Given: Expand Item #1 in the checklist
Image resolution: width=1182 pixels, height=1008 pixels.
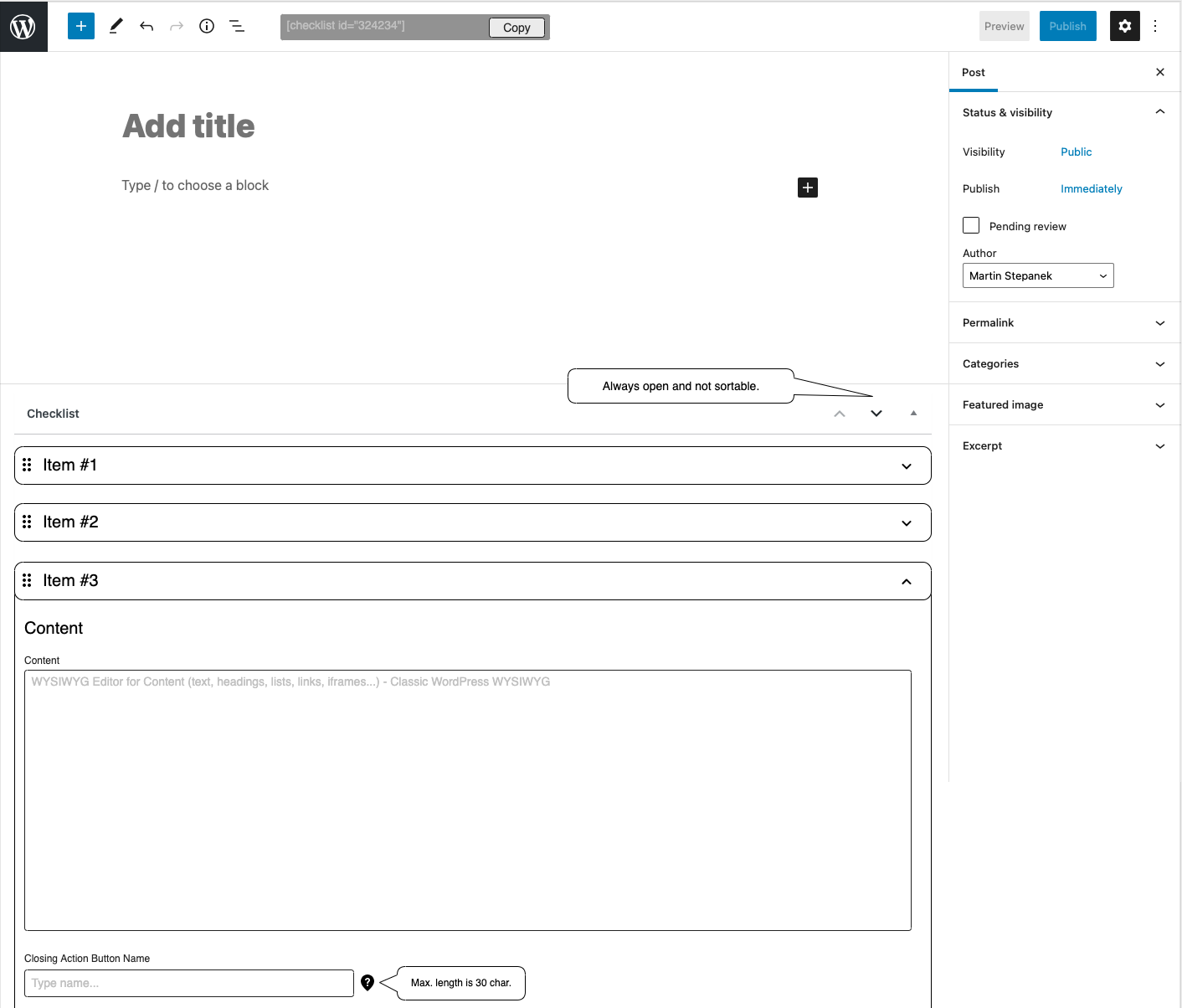Looking at the screenshot, I should (x=906, y=465).
